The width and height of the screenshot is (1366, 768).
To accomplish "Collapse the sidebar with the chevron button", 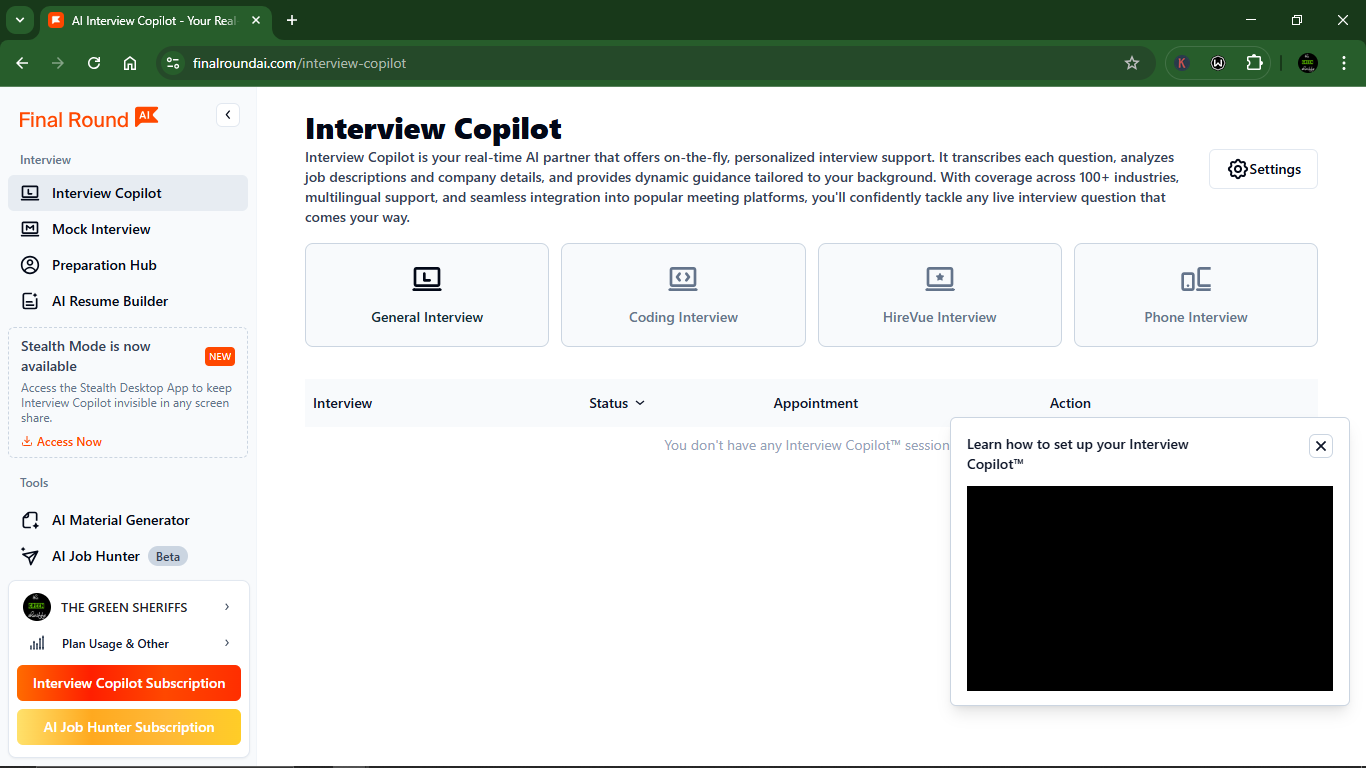I will coord(228,115).
